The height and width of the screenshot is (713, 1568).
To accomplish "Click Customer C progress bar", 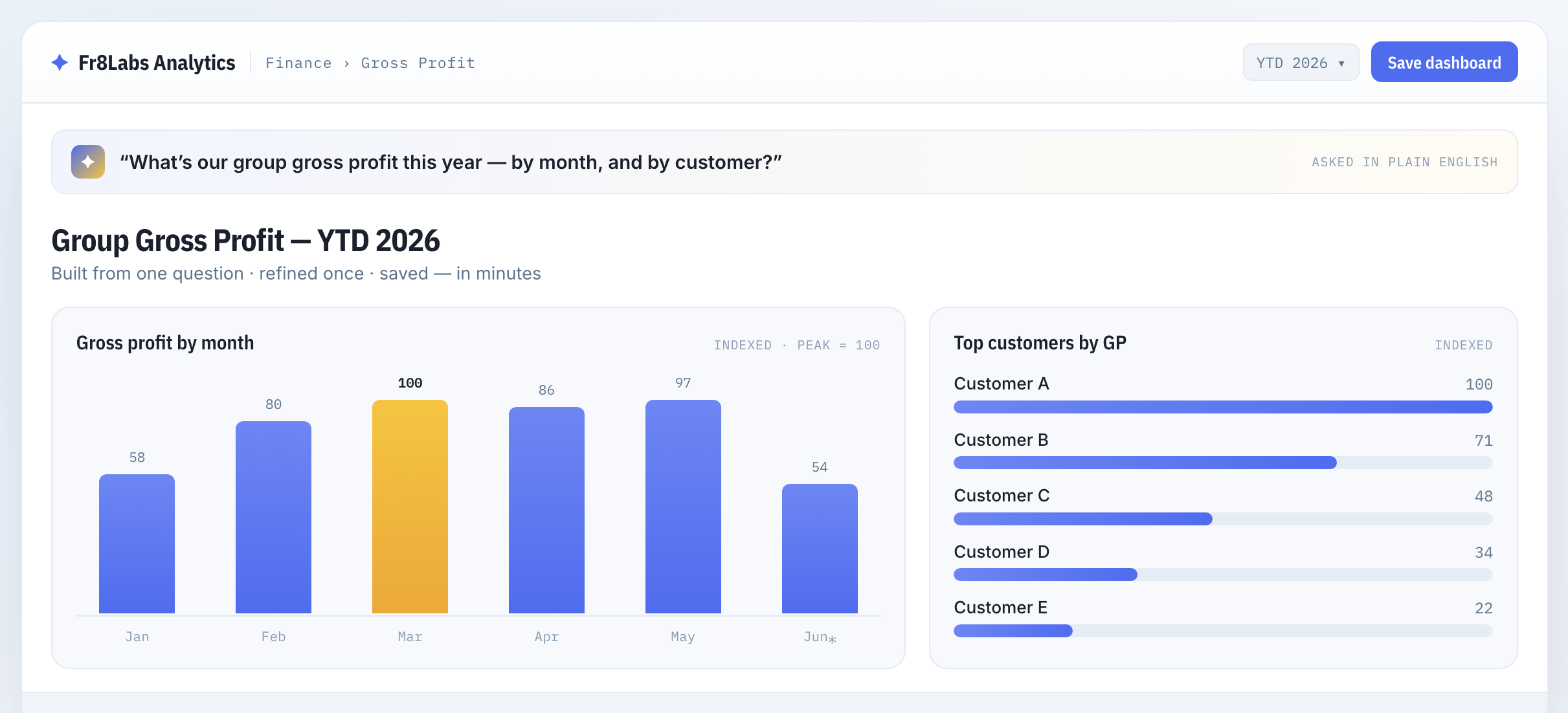I will point(1223,519).
